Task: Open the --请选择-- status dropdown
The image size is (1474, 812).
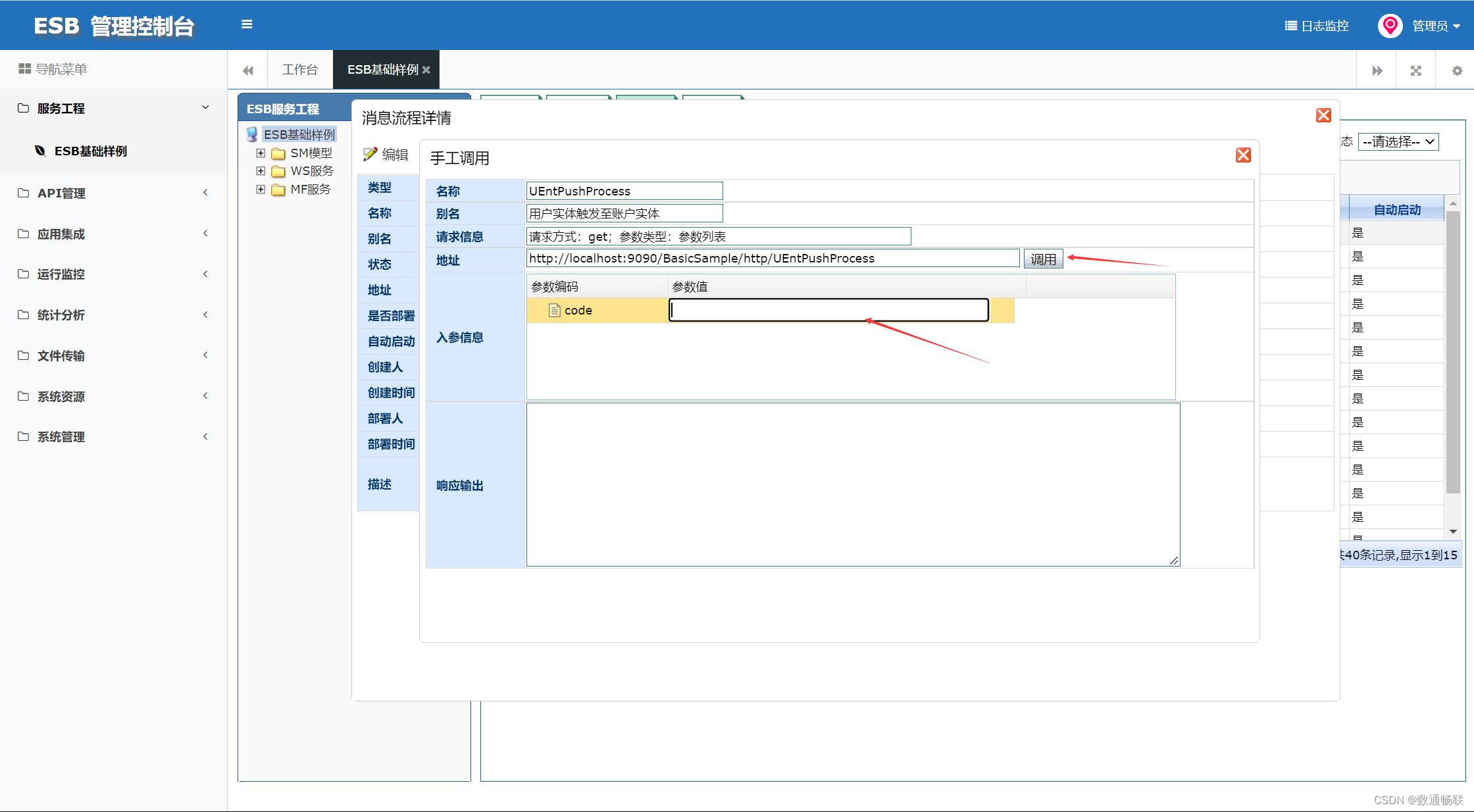Action: pyautogui.click(x=1398, y=141)
